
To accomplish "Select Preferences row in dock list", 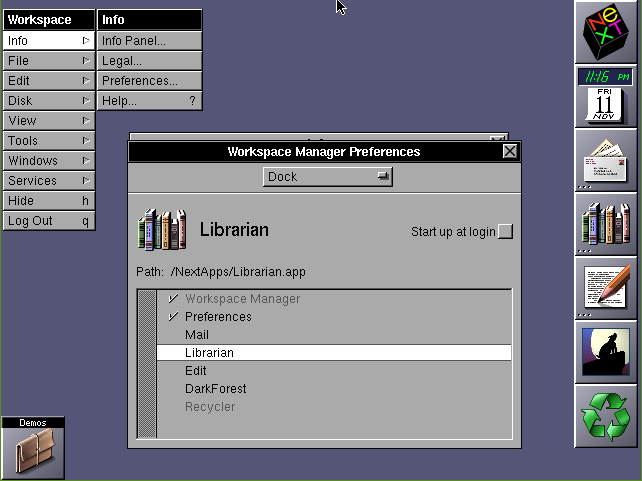I will 334,317.
